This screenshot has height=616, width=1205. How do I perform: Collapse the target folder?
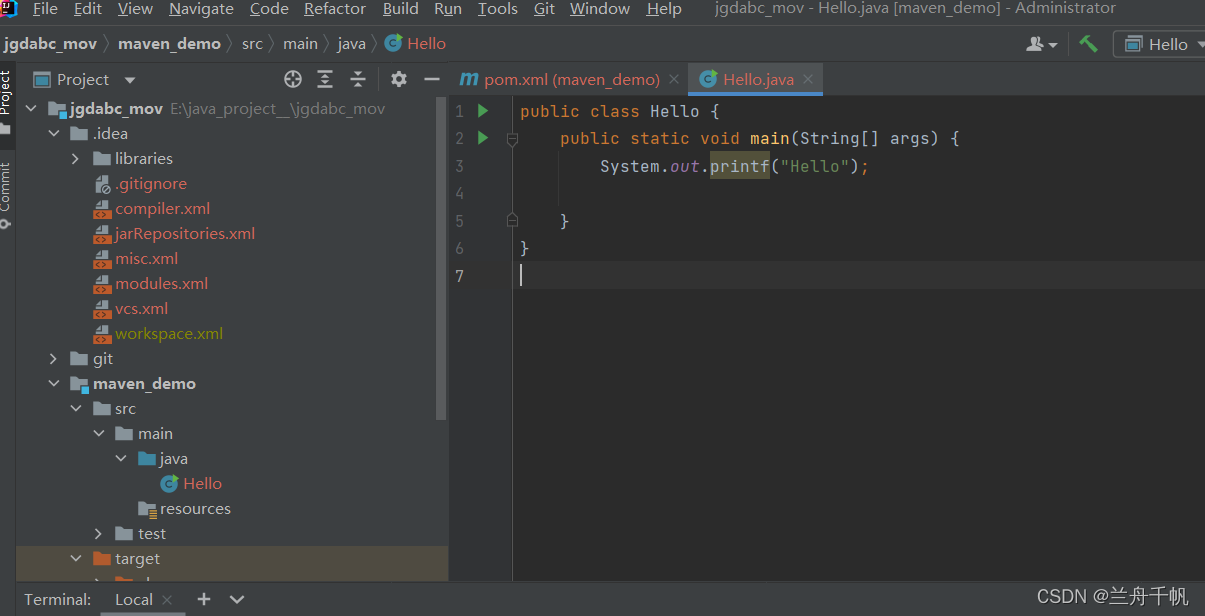point(75,559)
